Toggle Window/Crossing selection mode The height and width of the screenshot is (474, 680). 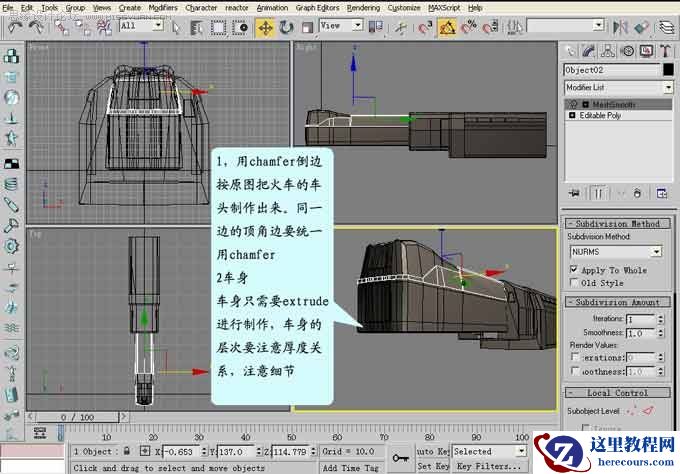[240, 27]
